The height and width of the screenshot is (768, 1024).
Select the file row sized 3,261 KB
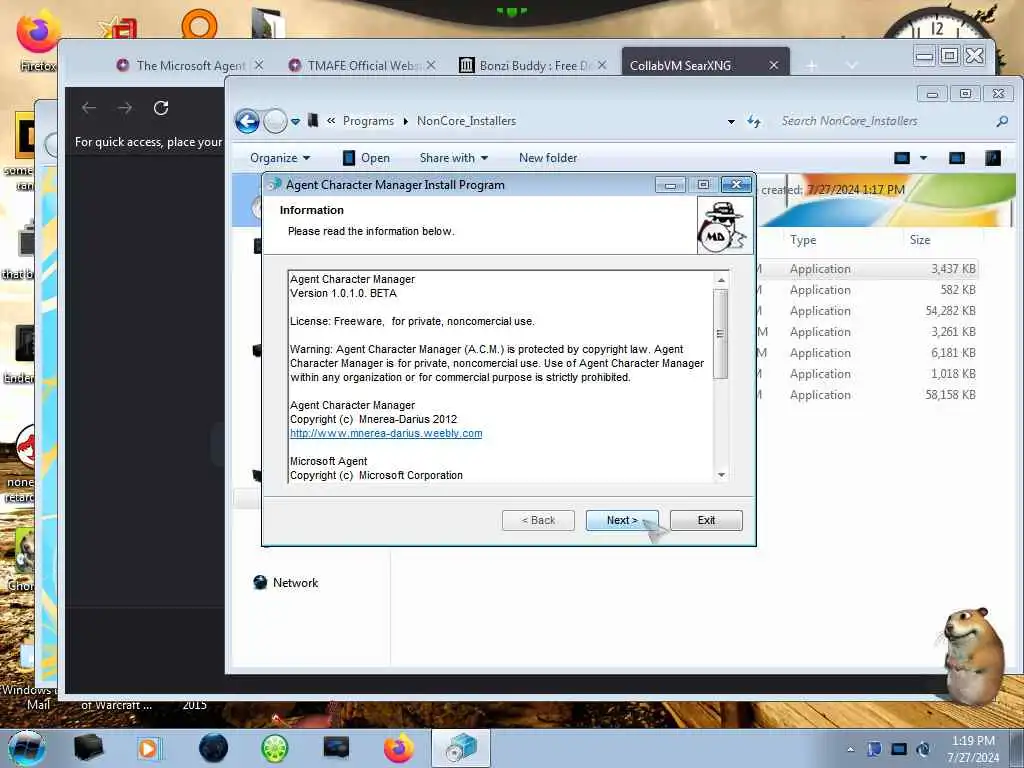point(867,332)
